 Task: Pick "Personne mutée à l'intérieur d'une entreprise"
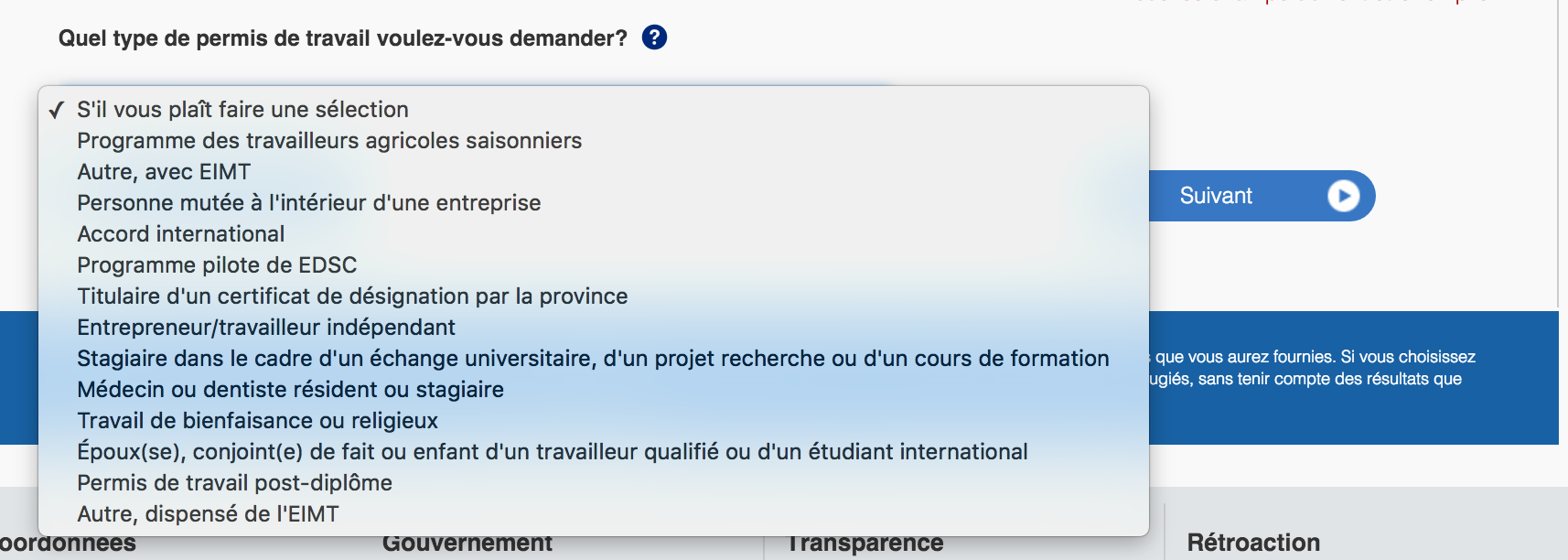pos(308,203)
